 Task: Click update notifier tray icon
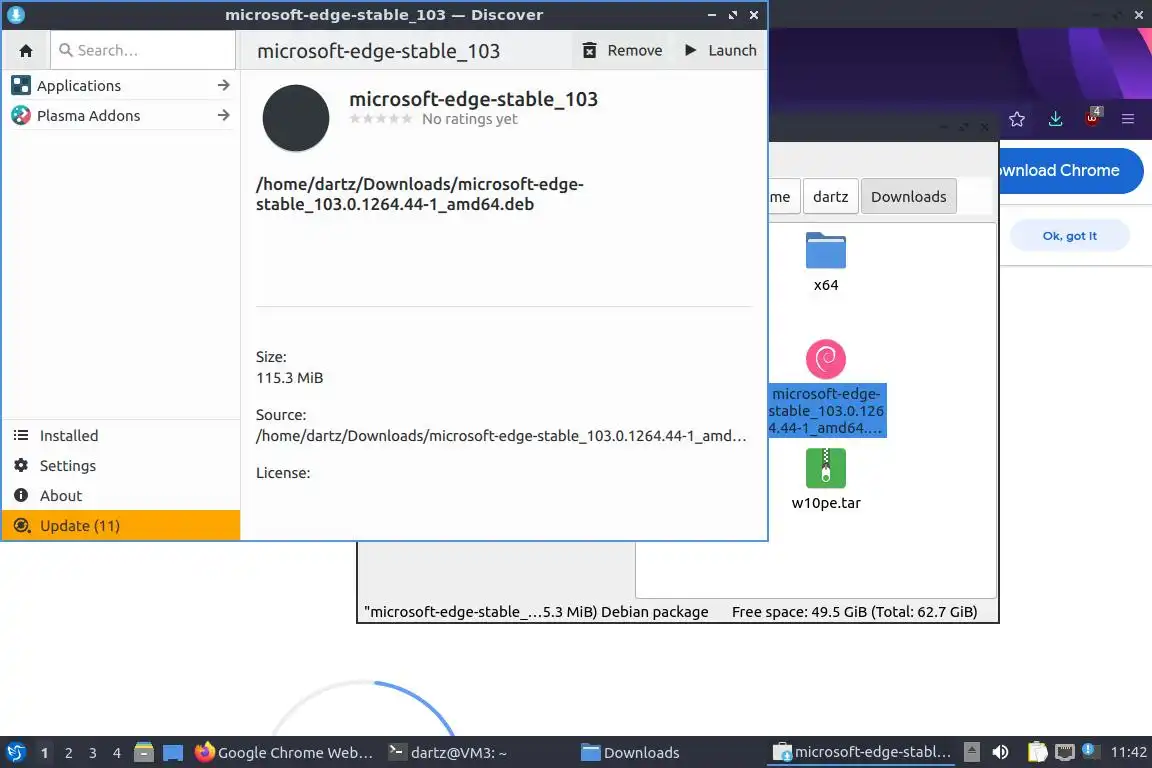1090,751
